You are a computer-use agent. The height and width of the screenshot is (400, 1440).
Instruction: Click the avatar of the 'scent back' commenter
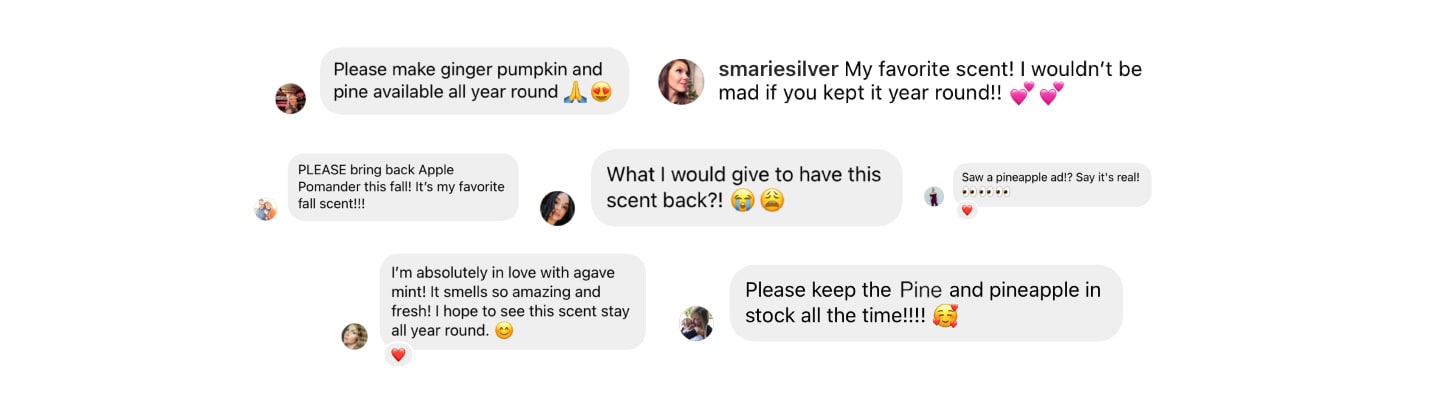click(557, 208)
